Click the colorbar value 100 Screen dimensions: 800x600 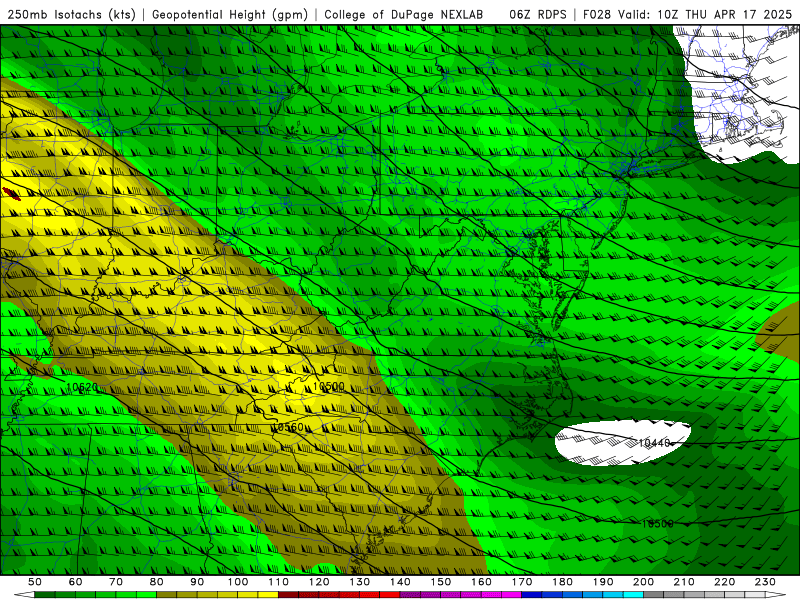point(238,582)
